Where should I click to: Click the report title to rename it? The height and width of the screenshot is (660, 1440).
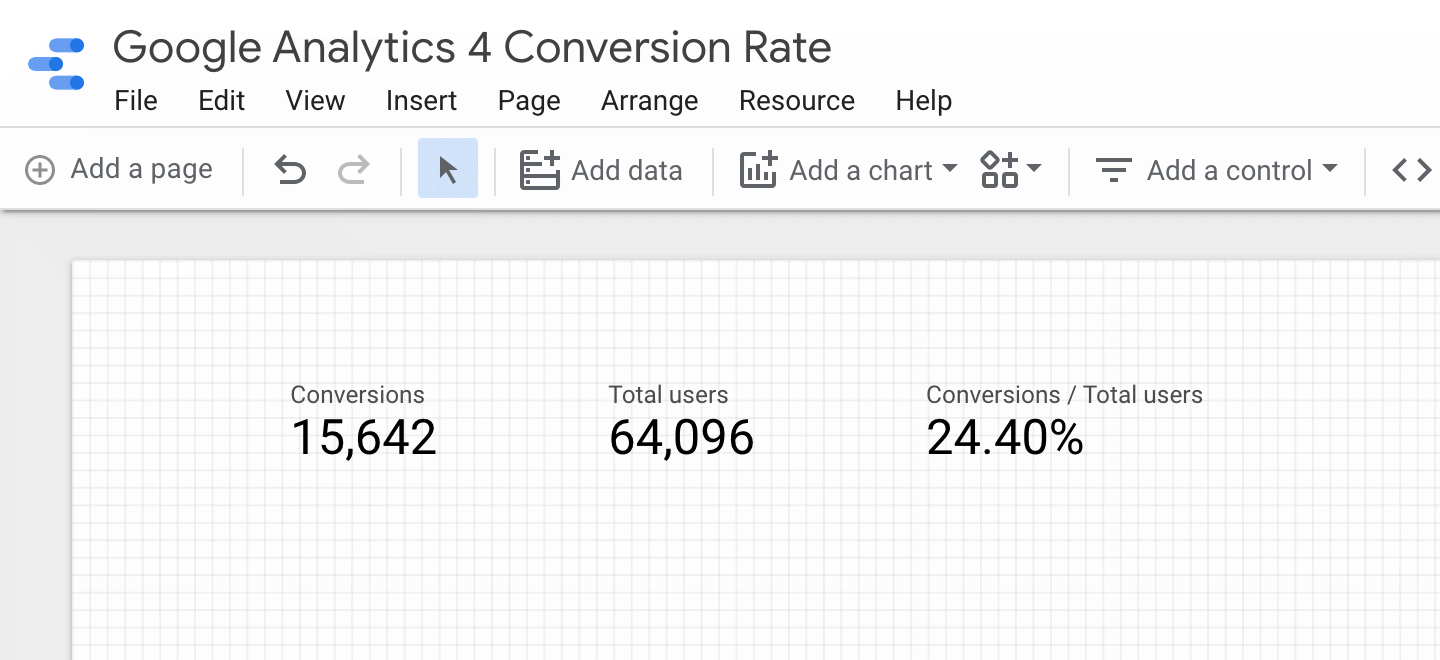pyautogui.click(x=472, y=47)
